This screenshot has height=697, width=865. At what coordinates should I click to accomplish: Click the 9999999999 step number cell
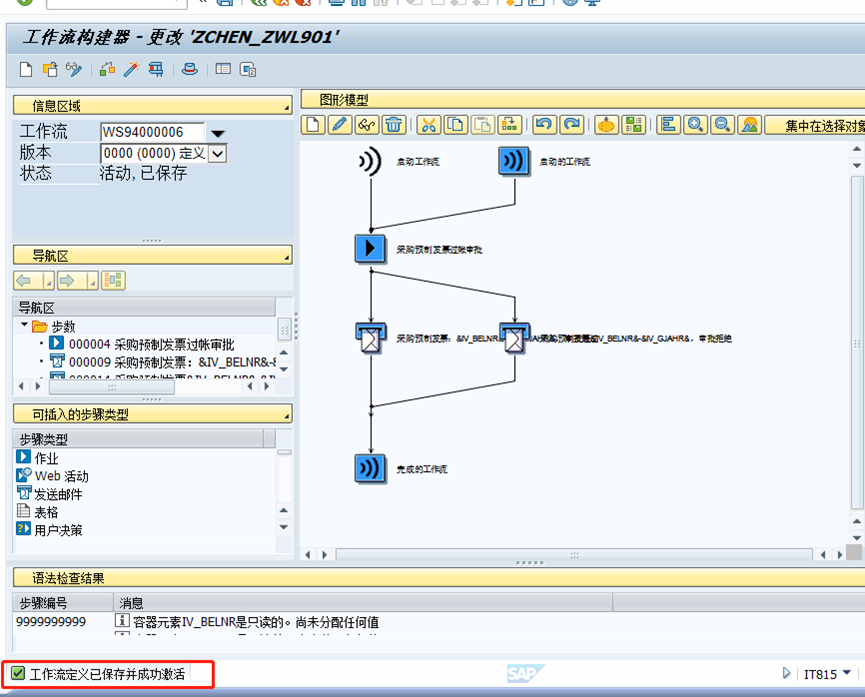pyautogui.click(x=51, y=621)
